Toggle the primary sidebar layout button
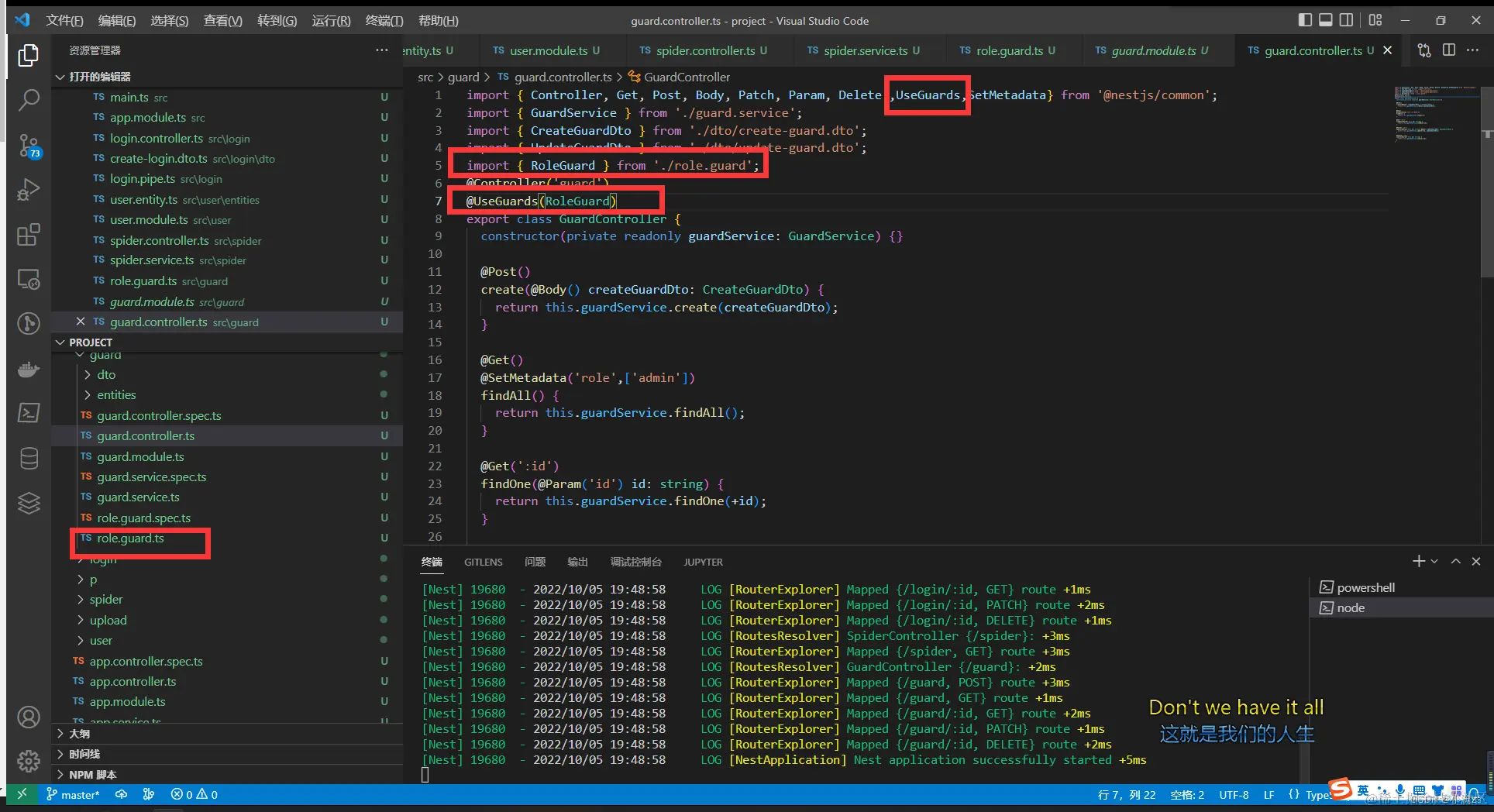 (1305, 20)
